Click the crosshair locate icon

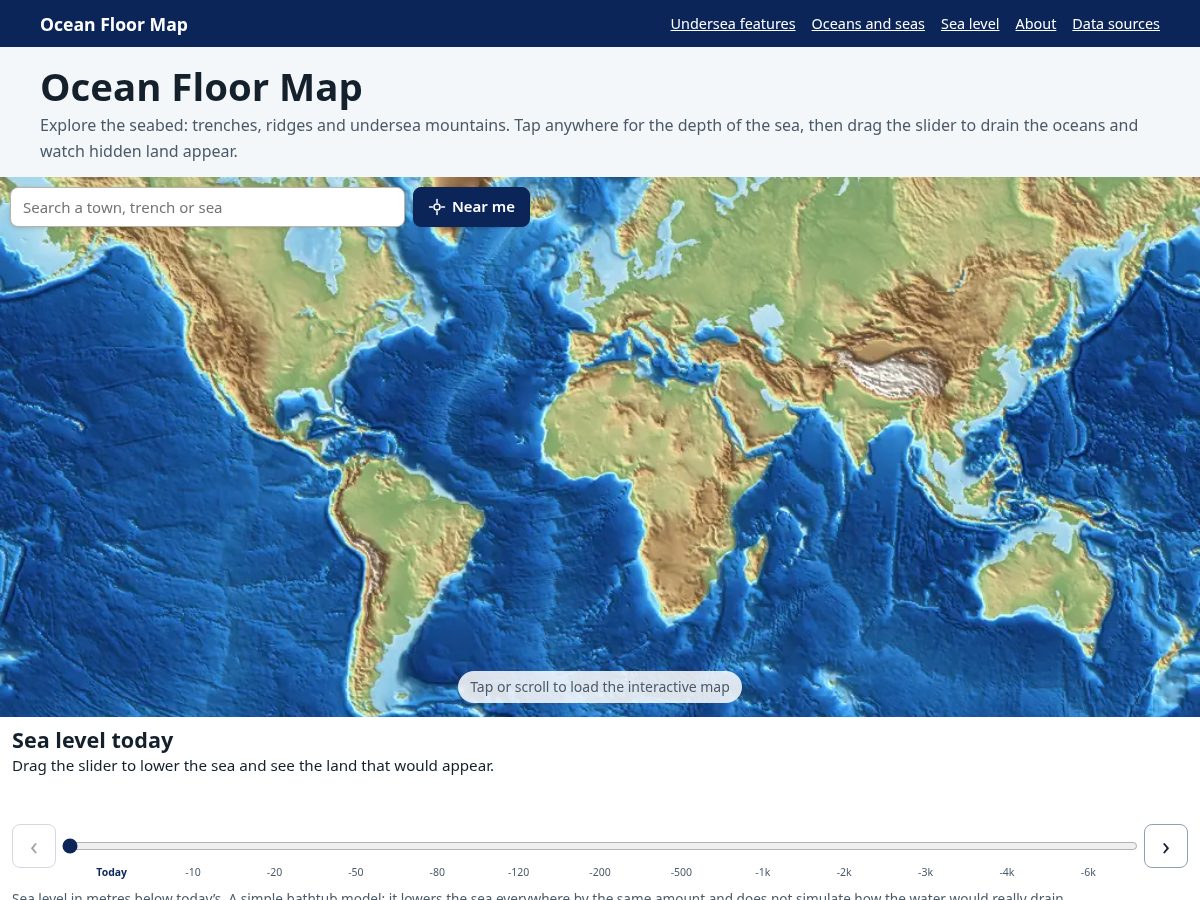pyautogui.click(x=436, y=207)
